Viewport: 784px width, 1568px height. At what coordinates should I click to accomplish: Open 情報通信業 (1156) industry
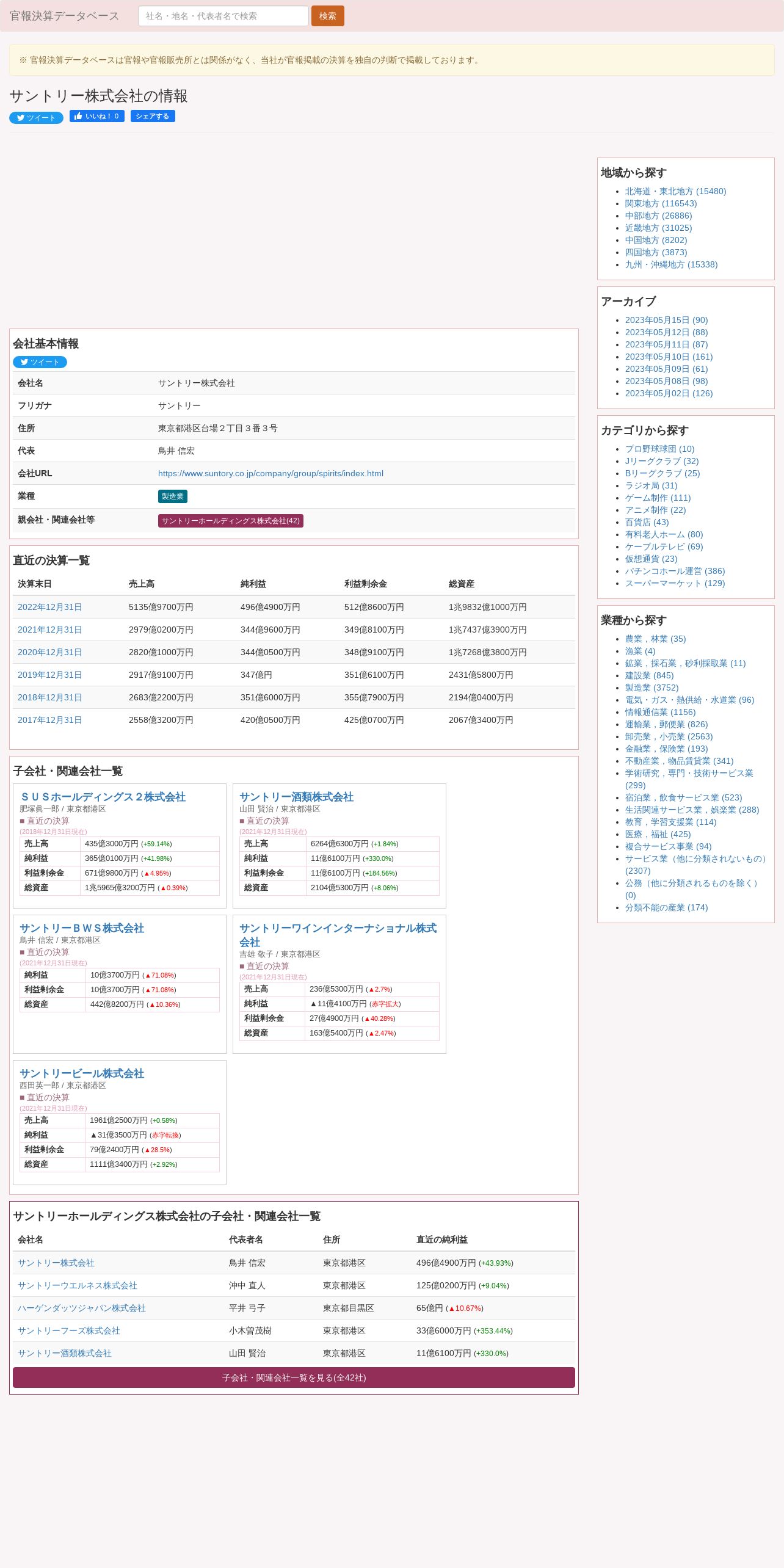(x=660, y=712)
